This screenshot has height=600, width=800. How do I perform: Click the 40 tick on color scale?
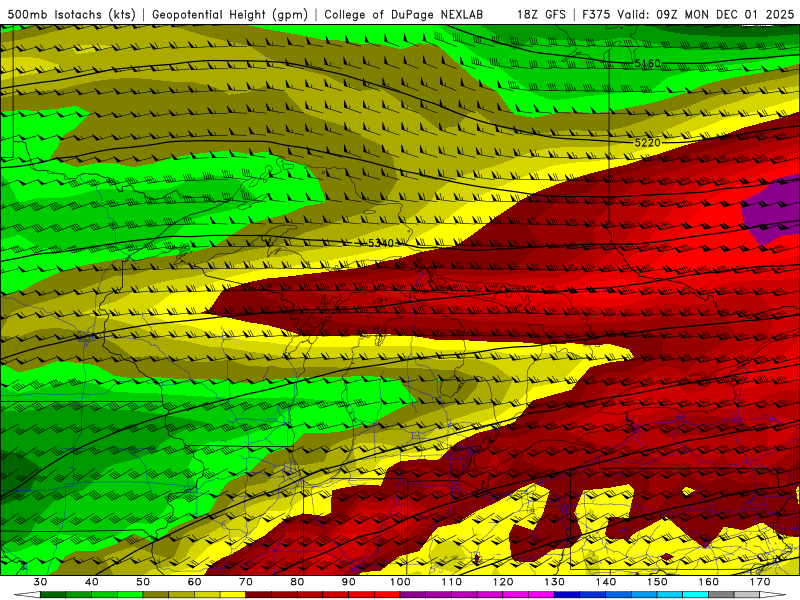tap(92, 582)
